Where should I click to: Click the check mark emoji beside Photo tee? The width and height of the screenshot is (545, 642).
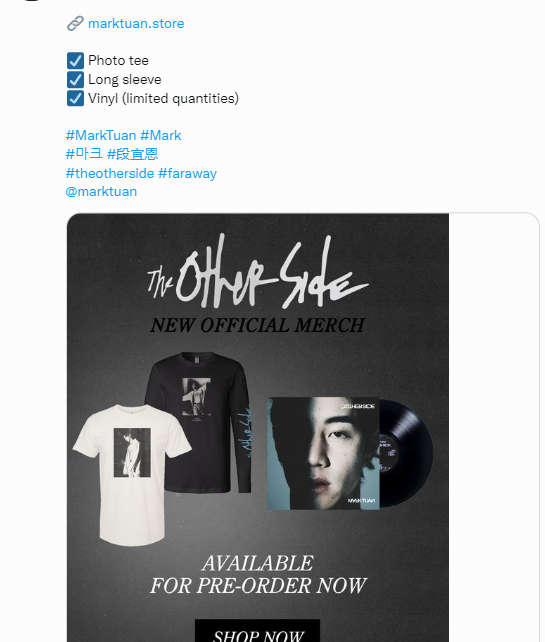(75, 61)
